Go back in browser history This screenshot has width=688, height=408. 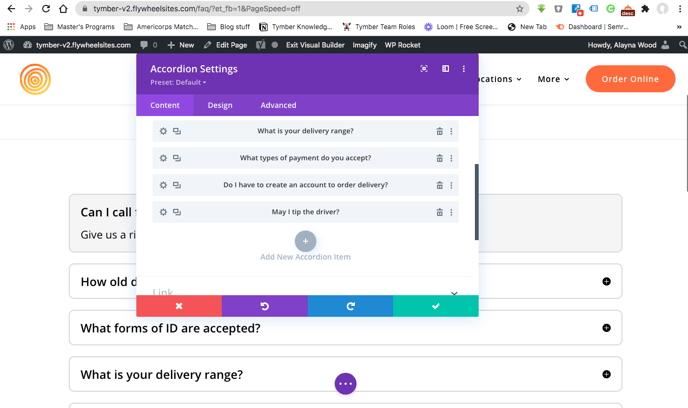[11, 9]
